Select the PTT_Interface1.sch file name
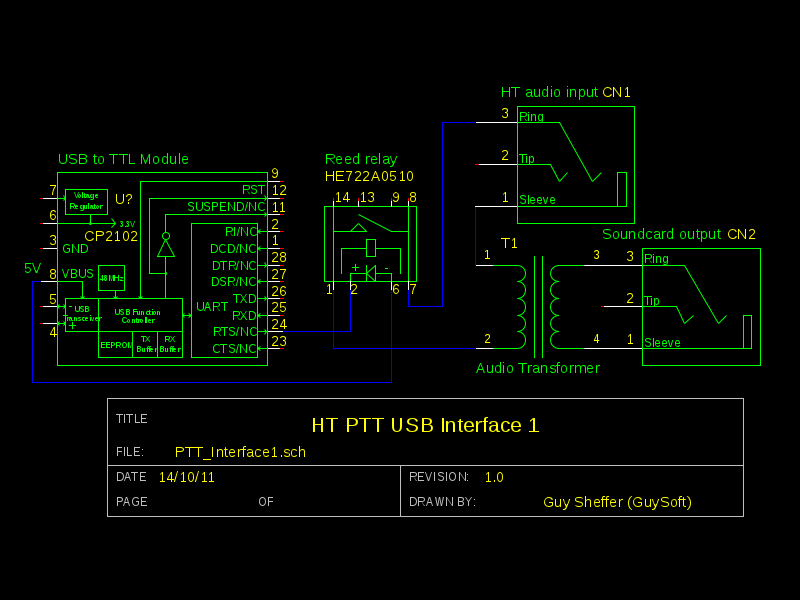800x600 pixels. (240, 452)
